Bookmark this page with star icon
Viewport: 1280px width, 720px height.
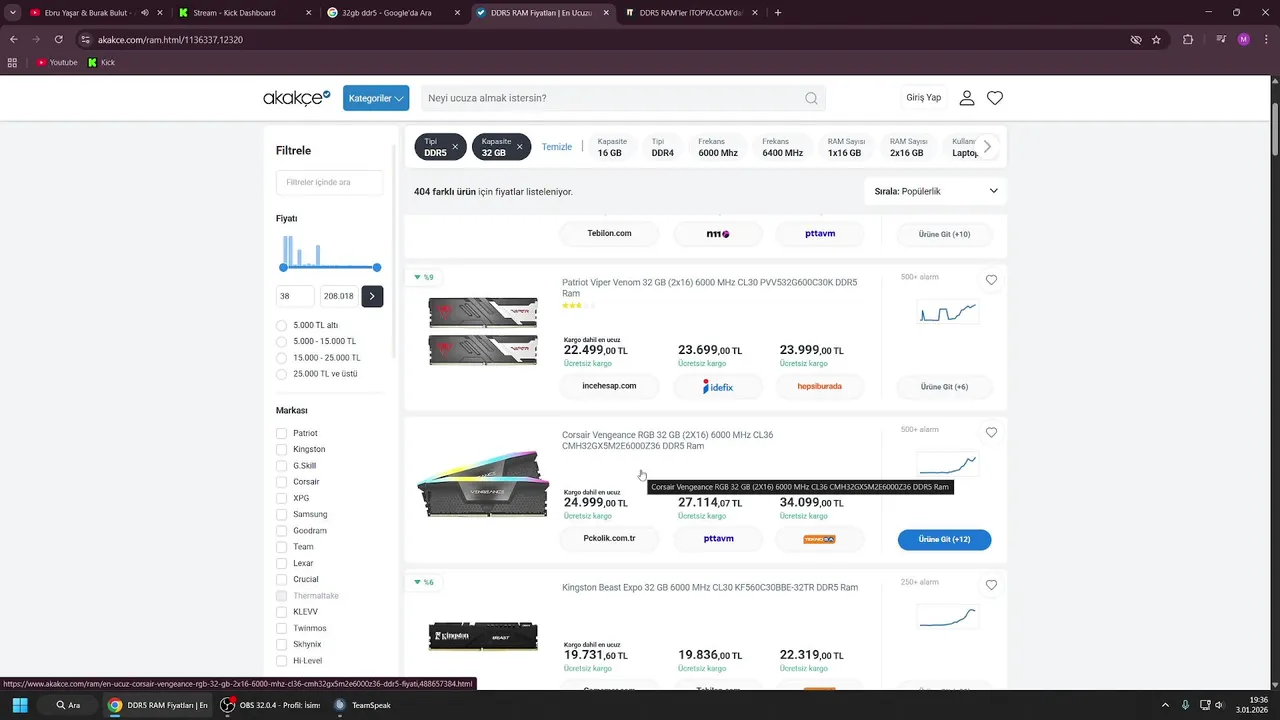tap(1156, 39)
